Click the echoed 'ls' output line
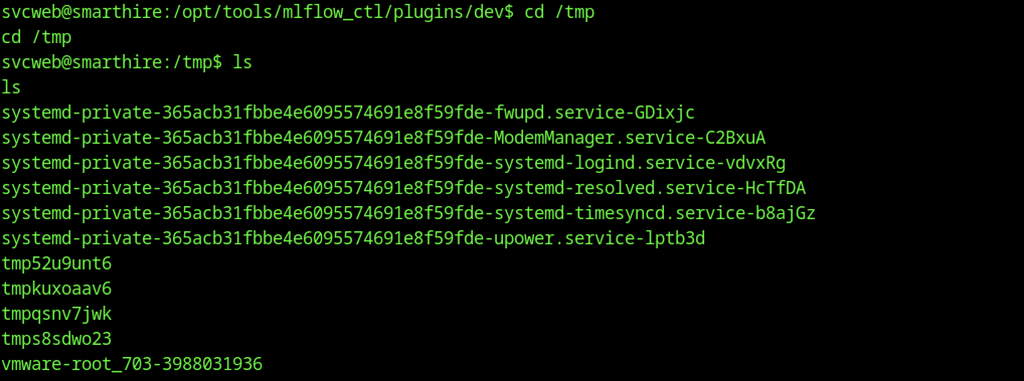 (x=11, y=88)
